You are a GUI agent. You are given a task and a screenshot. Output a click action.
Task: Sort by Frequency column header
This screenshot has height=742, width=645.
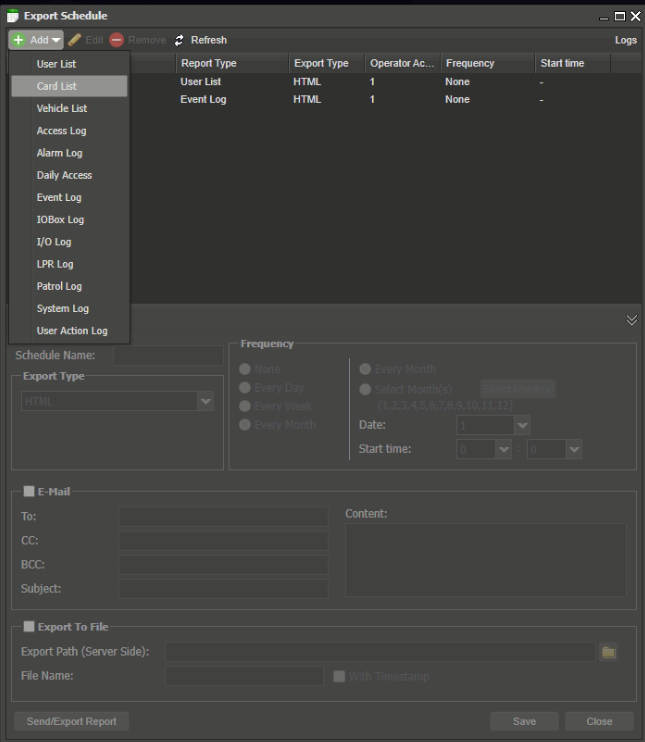488,63
